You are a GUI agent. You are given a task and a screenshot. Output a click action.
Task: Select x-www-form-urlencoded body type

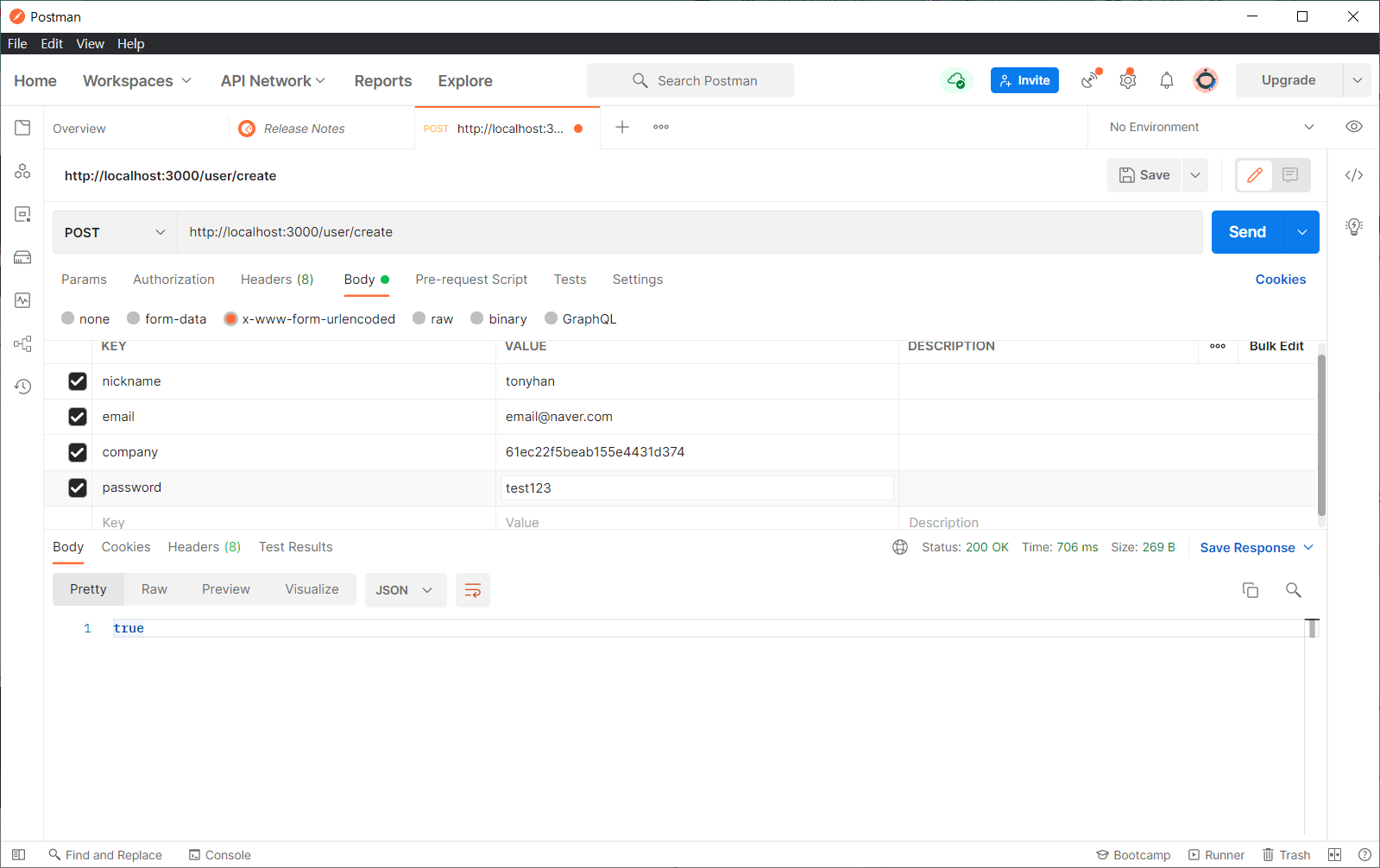(x=230, y=318)
